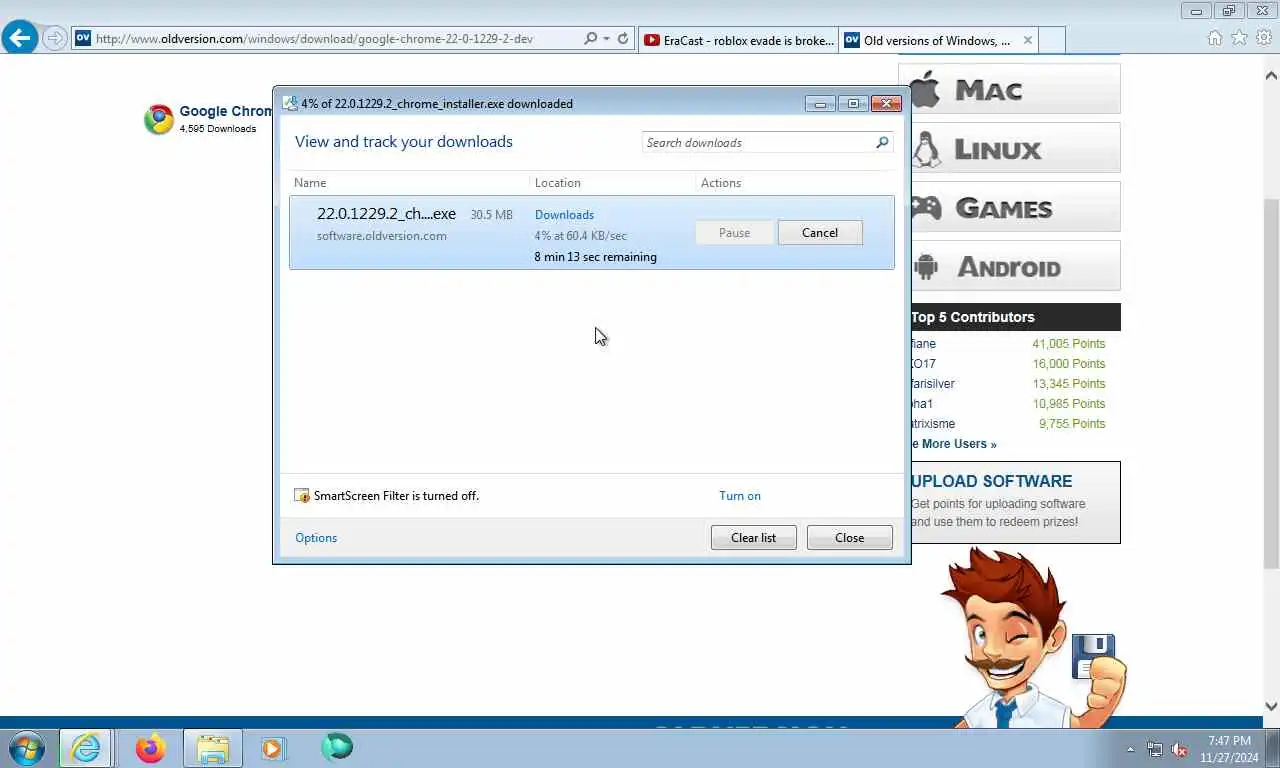Launch Firefox from the taskbar

tap(151, 748)
